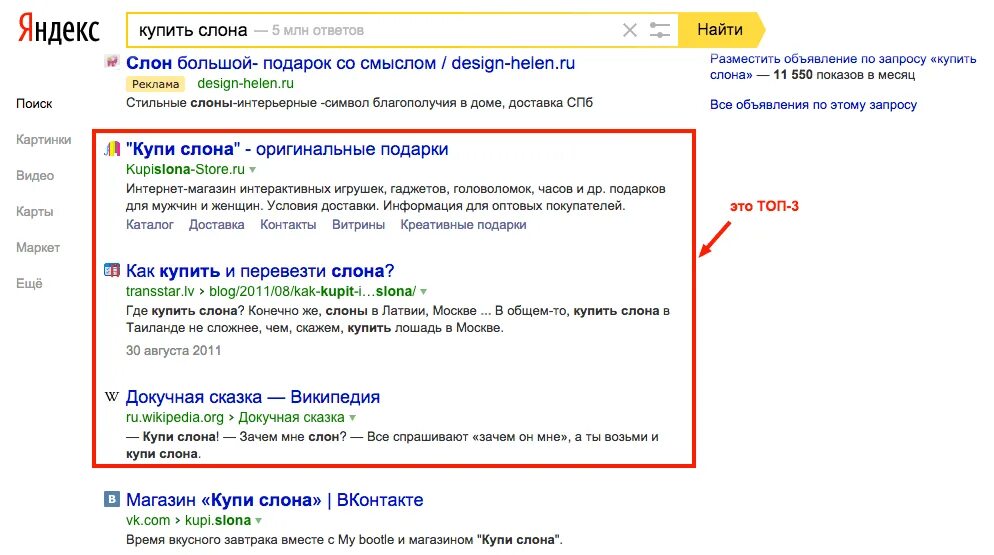Click the Kupislona-Store favicon
Viewport: 994px width, 555px height.
(112, 149)
